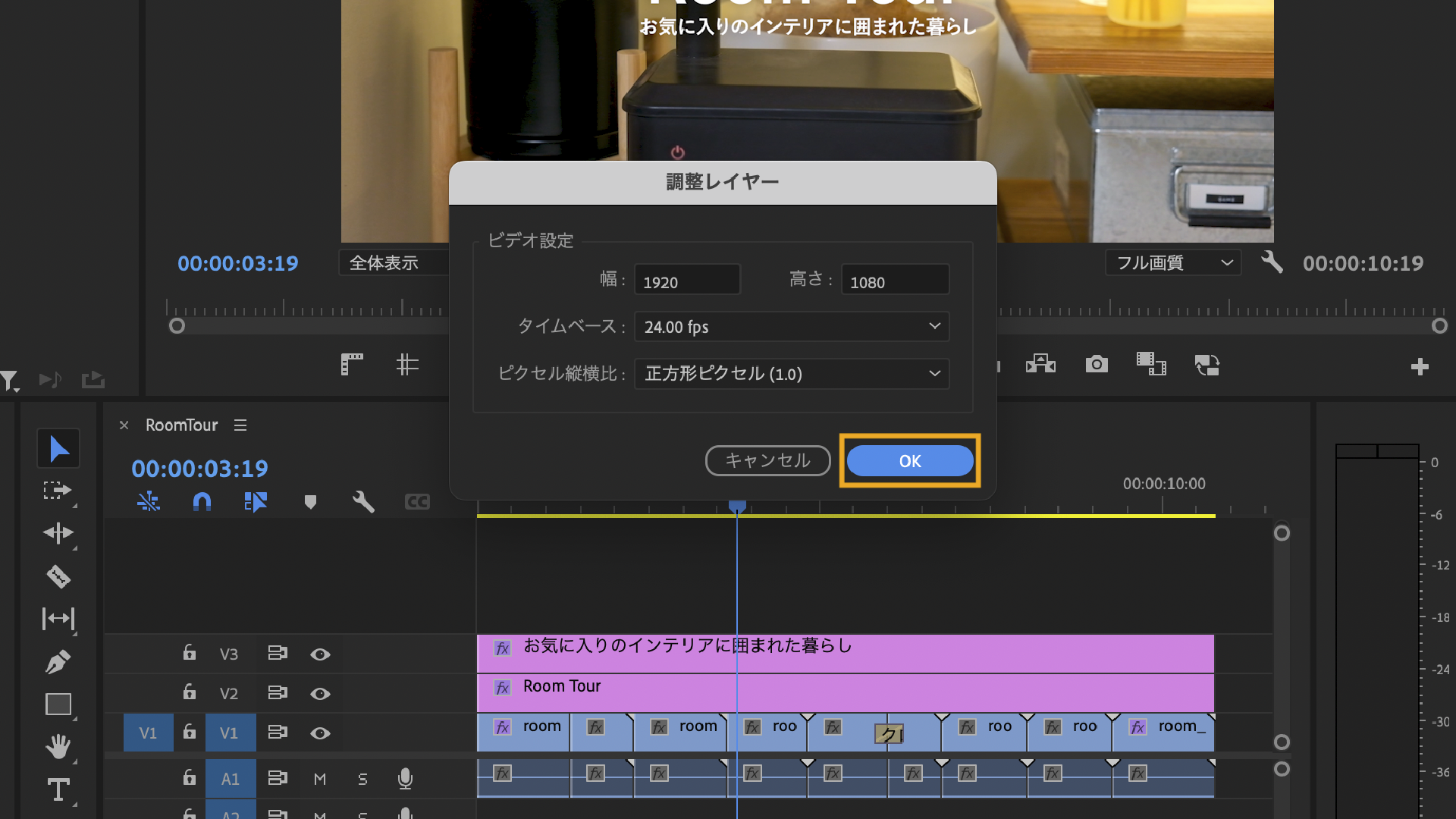Select the Type tool

pyautogui.click(x=58, y=789)
